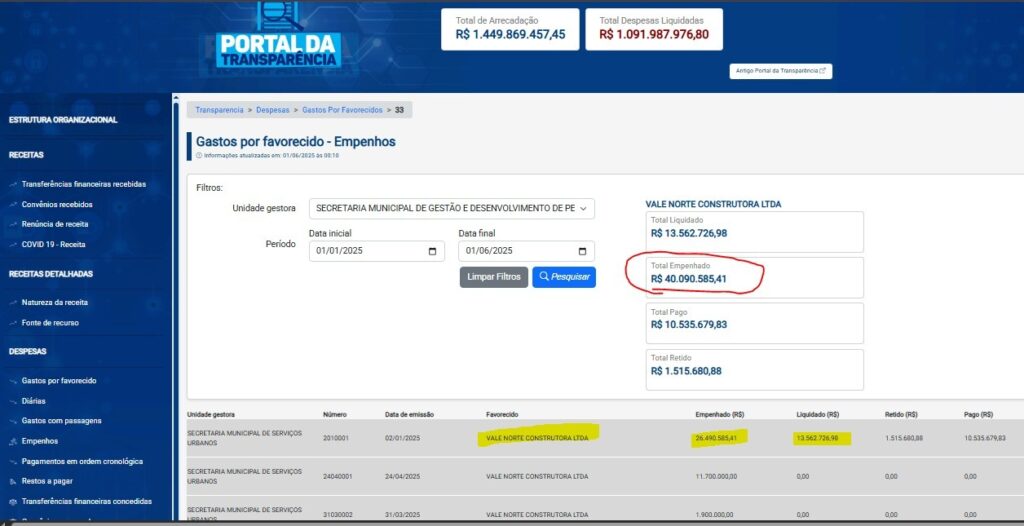Click the Empenhado (R$) column header
The width and height of the screenshot is (1024, 526).
coord(720,415)
